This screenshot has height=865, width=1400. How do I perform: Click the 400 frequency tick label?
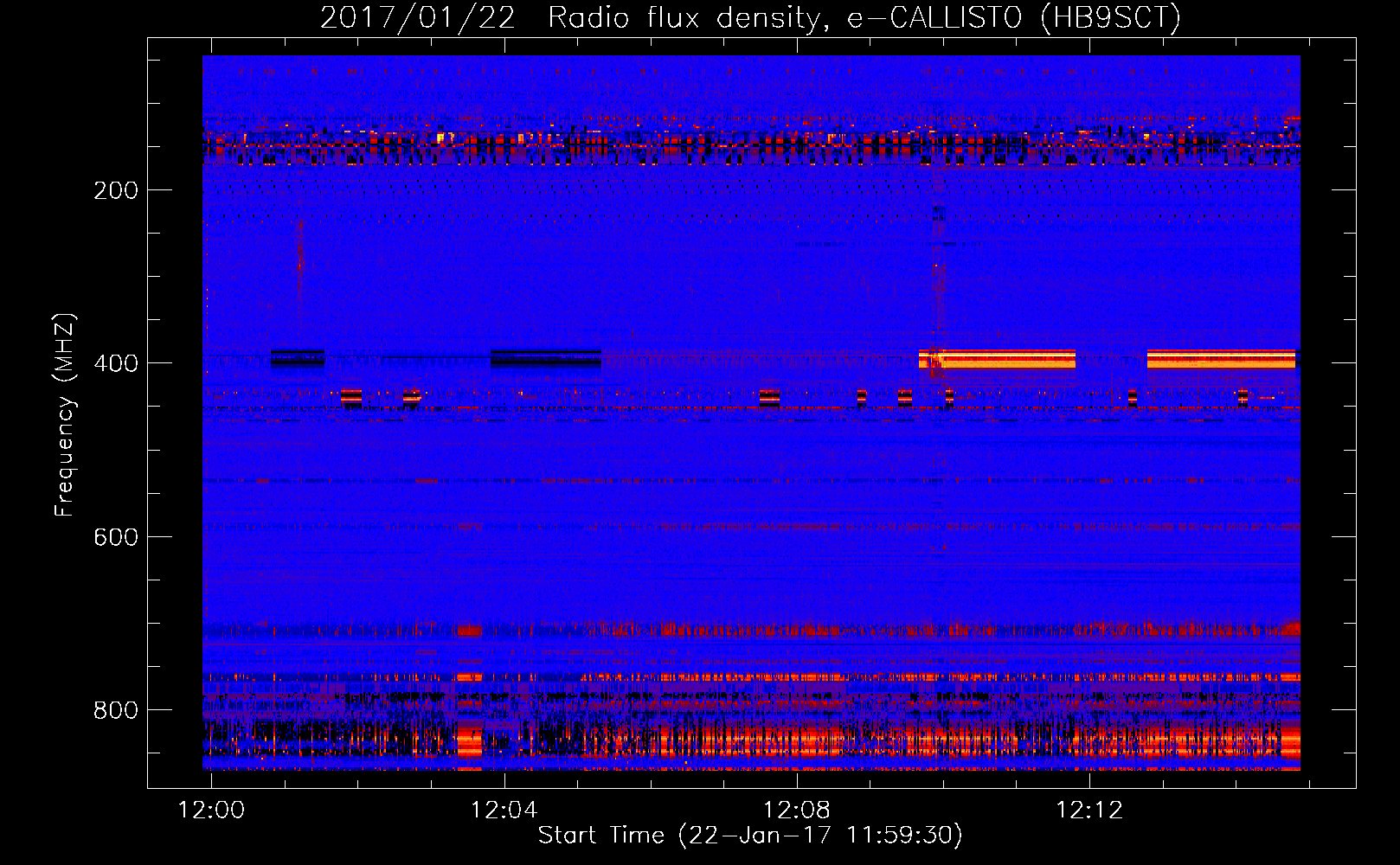point(116,363)
